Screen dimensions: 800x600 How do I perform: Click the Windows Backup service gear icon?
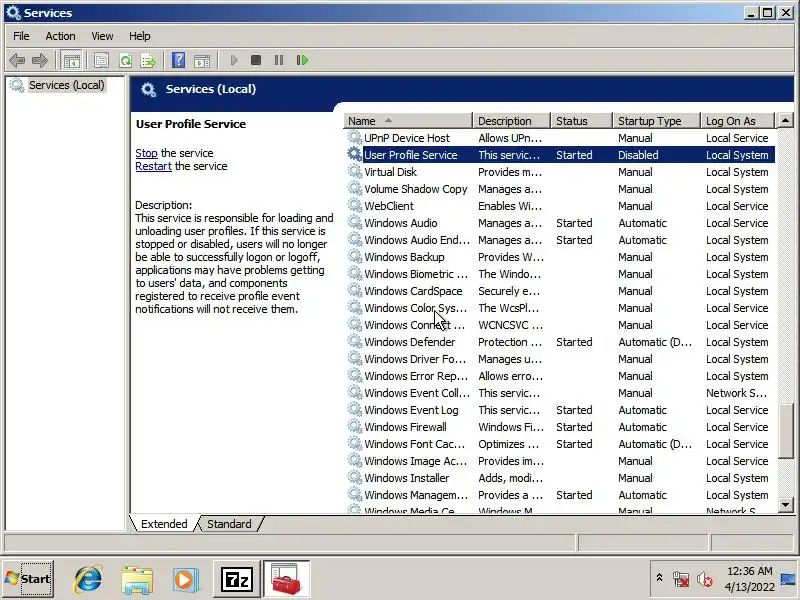(354, 256)
